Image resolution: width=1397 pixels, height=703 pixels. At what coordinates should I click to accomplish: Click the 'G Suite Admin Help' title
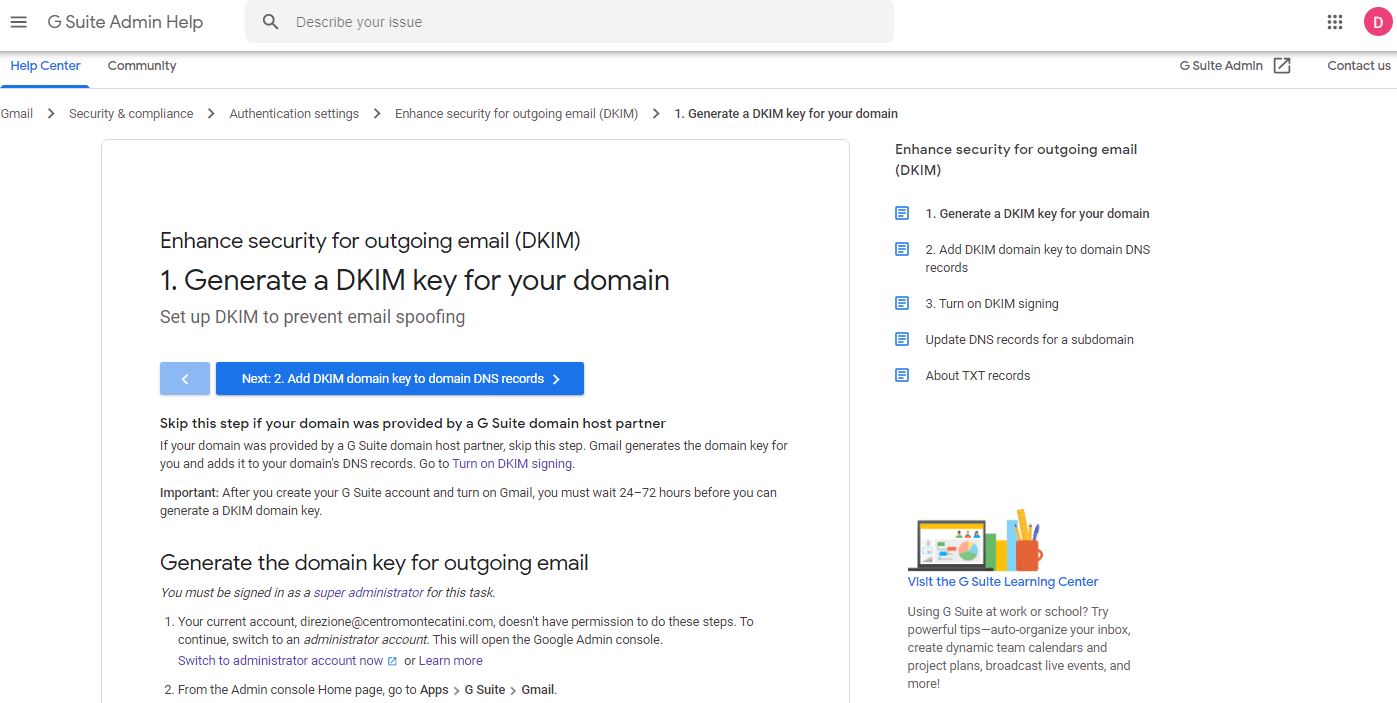[125, 22]
